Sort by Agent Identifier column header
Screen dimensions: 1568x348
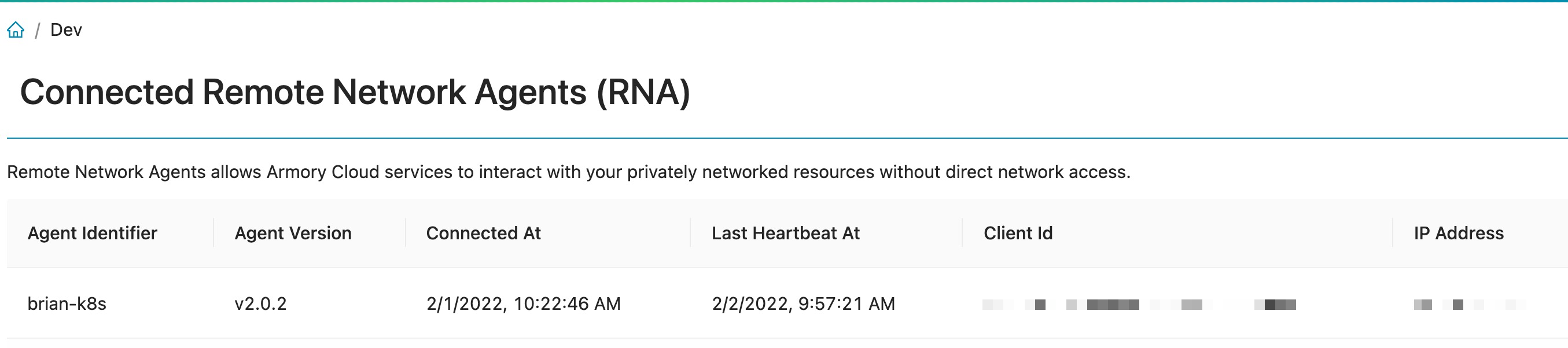point(93,233)
